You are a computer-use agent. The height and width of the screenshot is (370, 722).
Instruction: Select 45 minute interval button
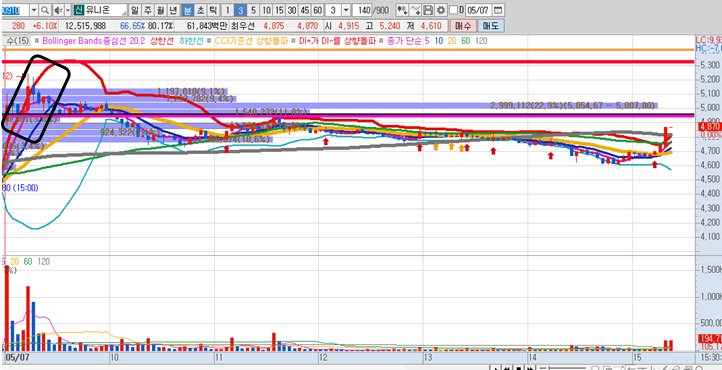coord(305,10)
